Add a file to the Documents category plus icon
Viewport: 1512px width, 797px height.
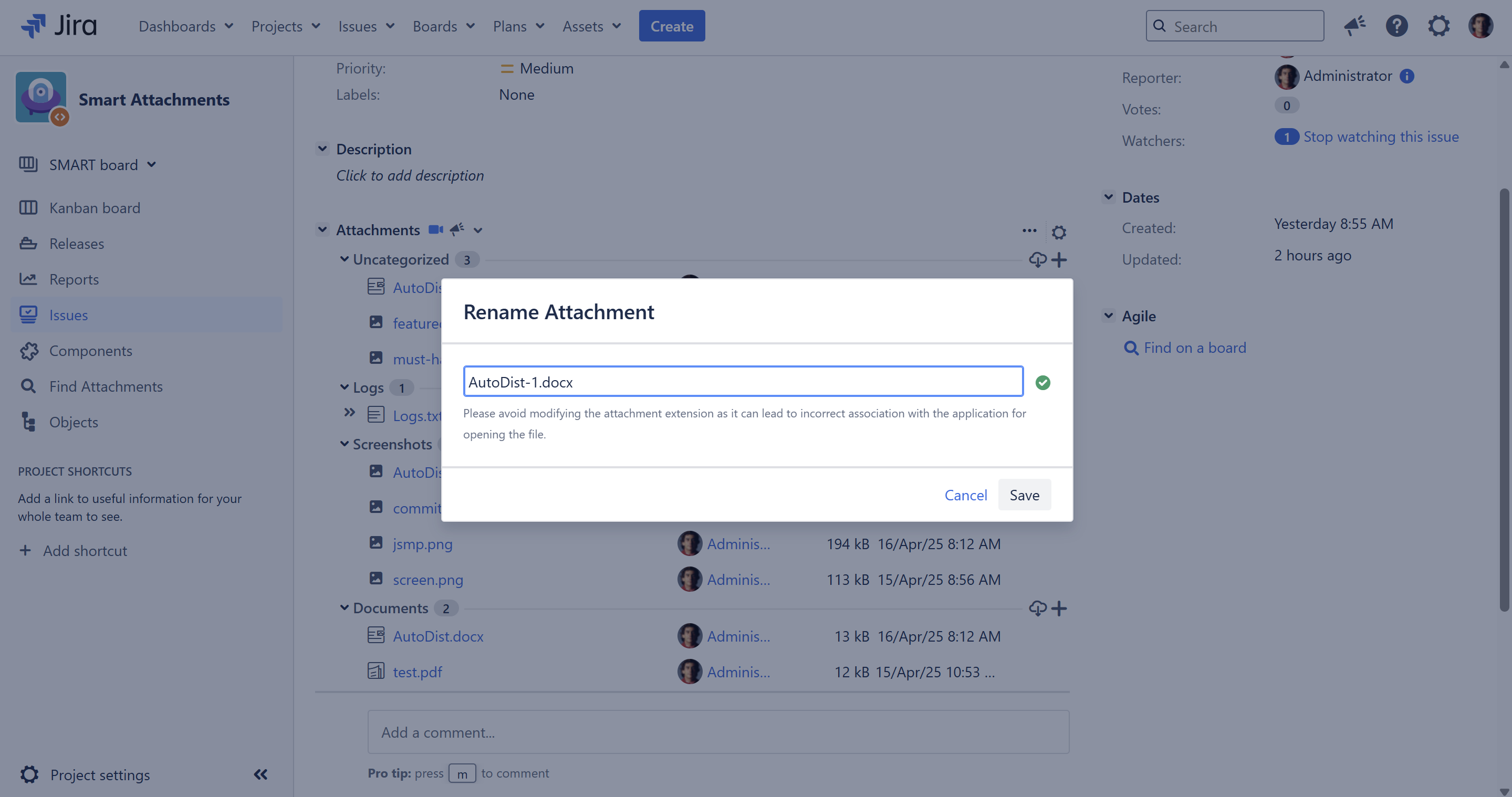1059,608
